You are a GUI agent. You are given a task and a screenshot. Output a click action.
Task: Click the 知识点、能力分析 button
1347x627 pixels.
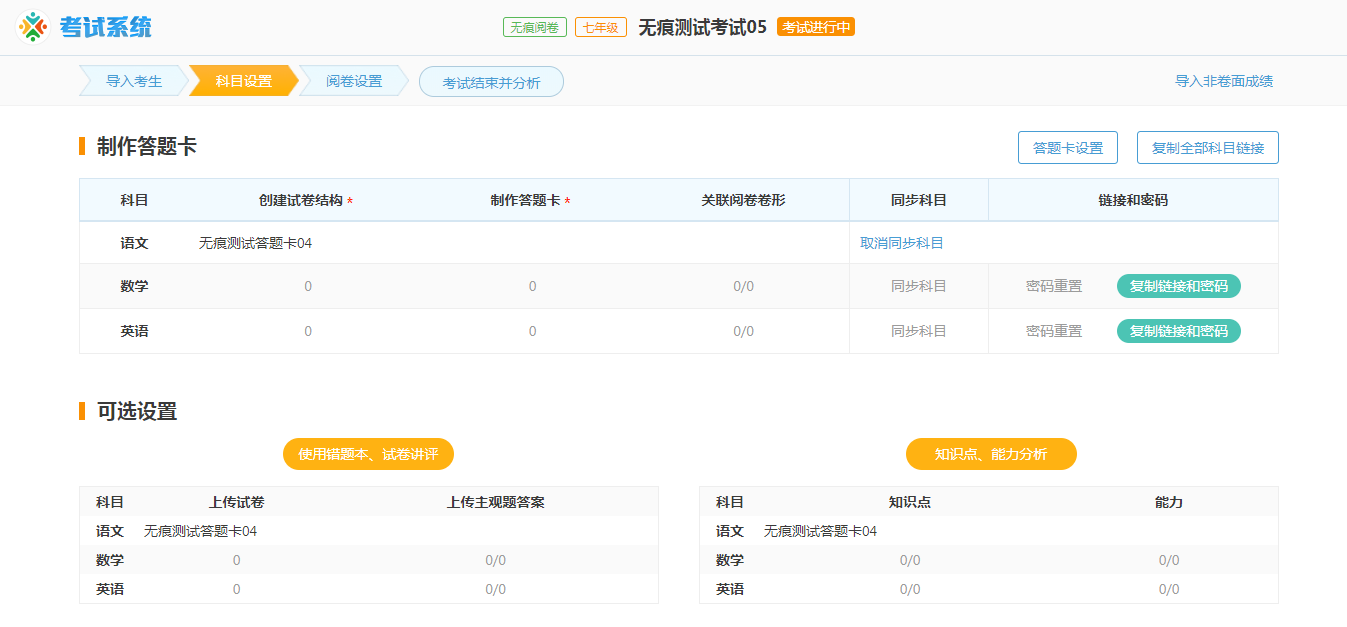coord(991,453)
